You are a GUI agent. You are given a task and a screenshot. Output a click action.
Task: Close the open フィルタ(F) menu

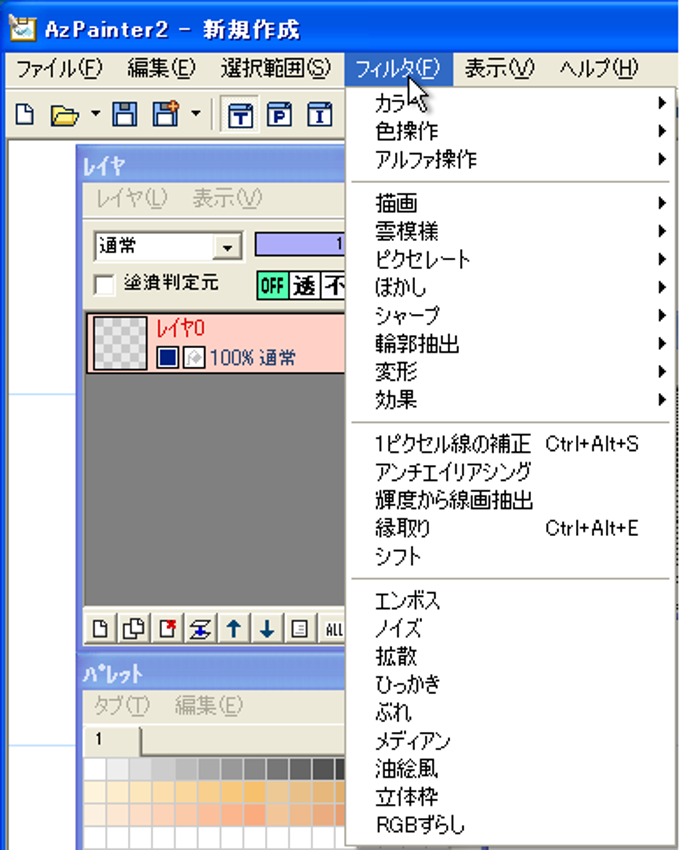(x=398, y=69)
